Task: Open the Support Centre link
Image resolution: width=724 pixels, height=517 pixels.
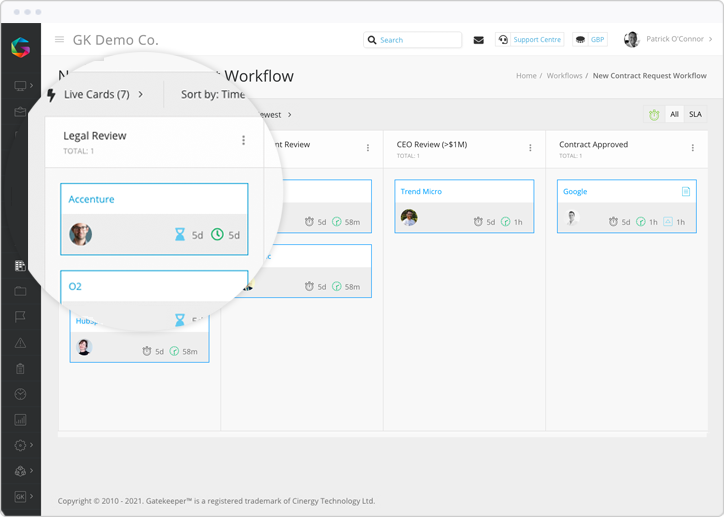Action: [x=530, y=40]
